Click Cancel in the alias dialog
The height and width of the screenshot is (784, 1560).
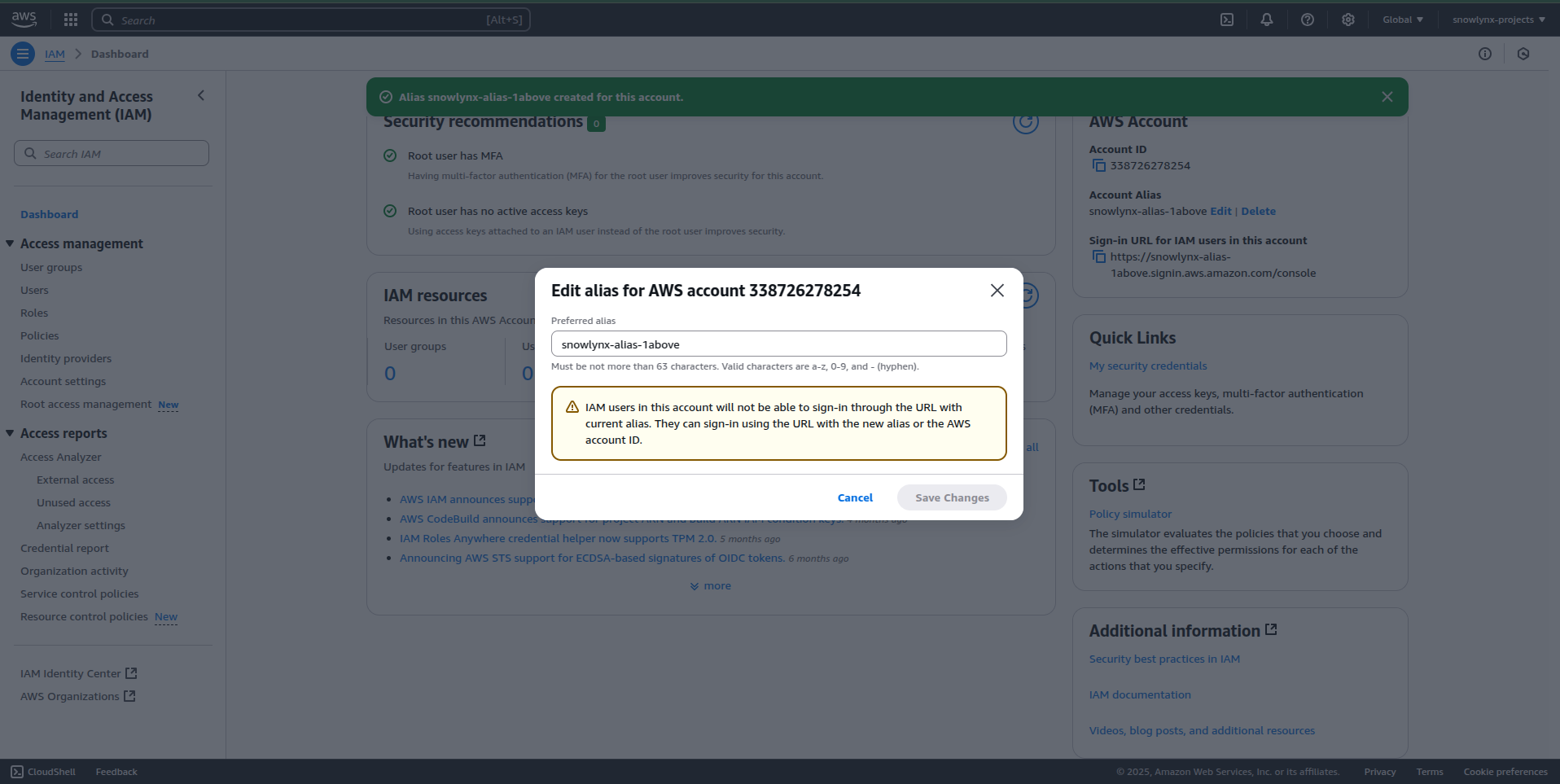coord(855,497)
